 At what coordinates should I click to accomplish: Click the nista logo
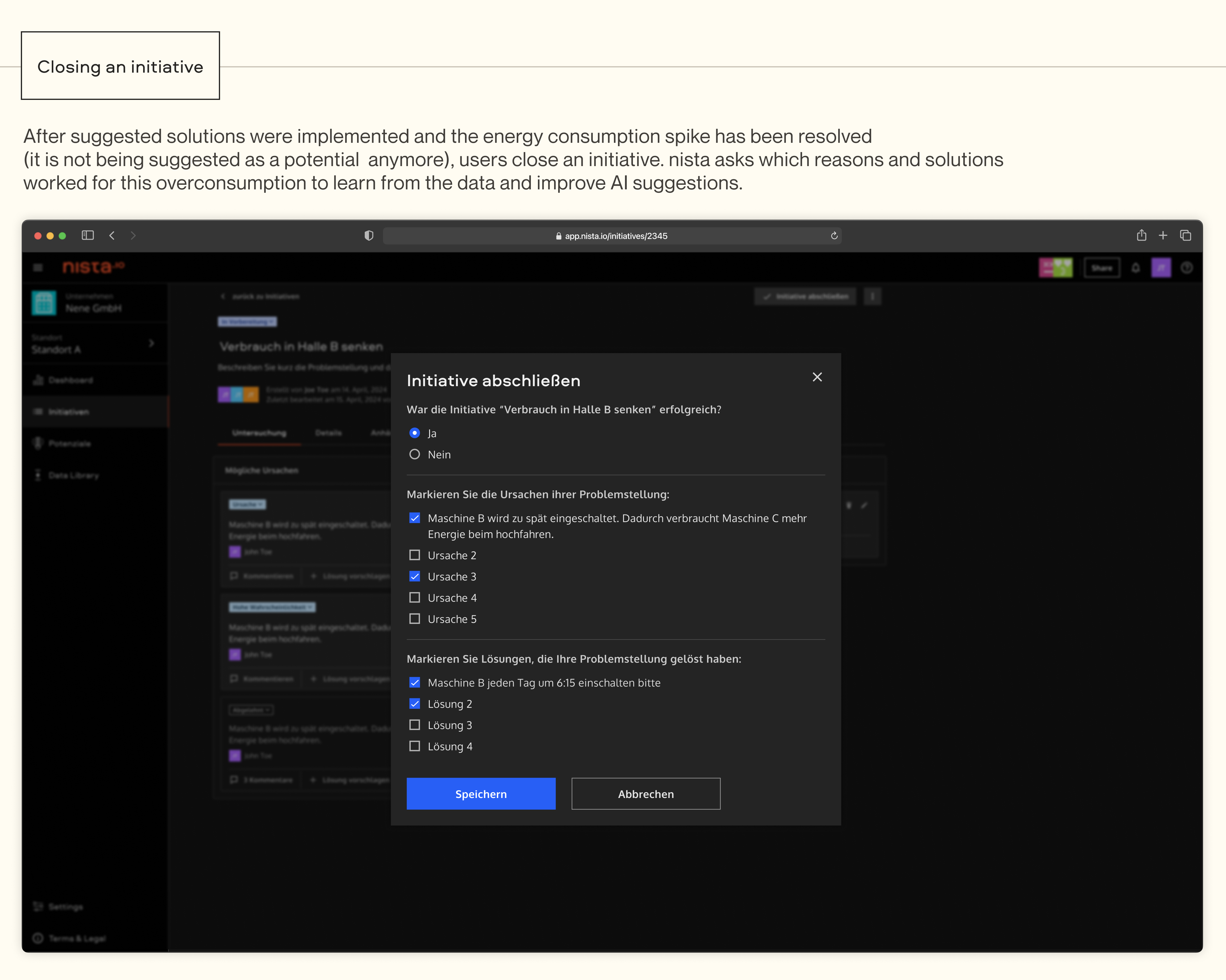click(x=93, y=267)
